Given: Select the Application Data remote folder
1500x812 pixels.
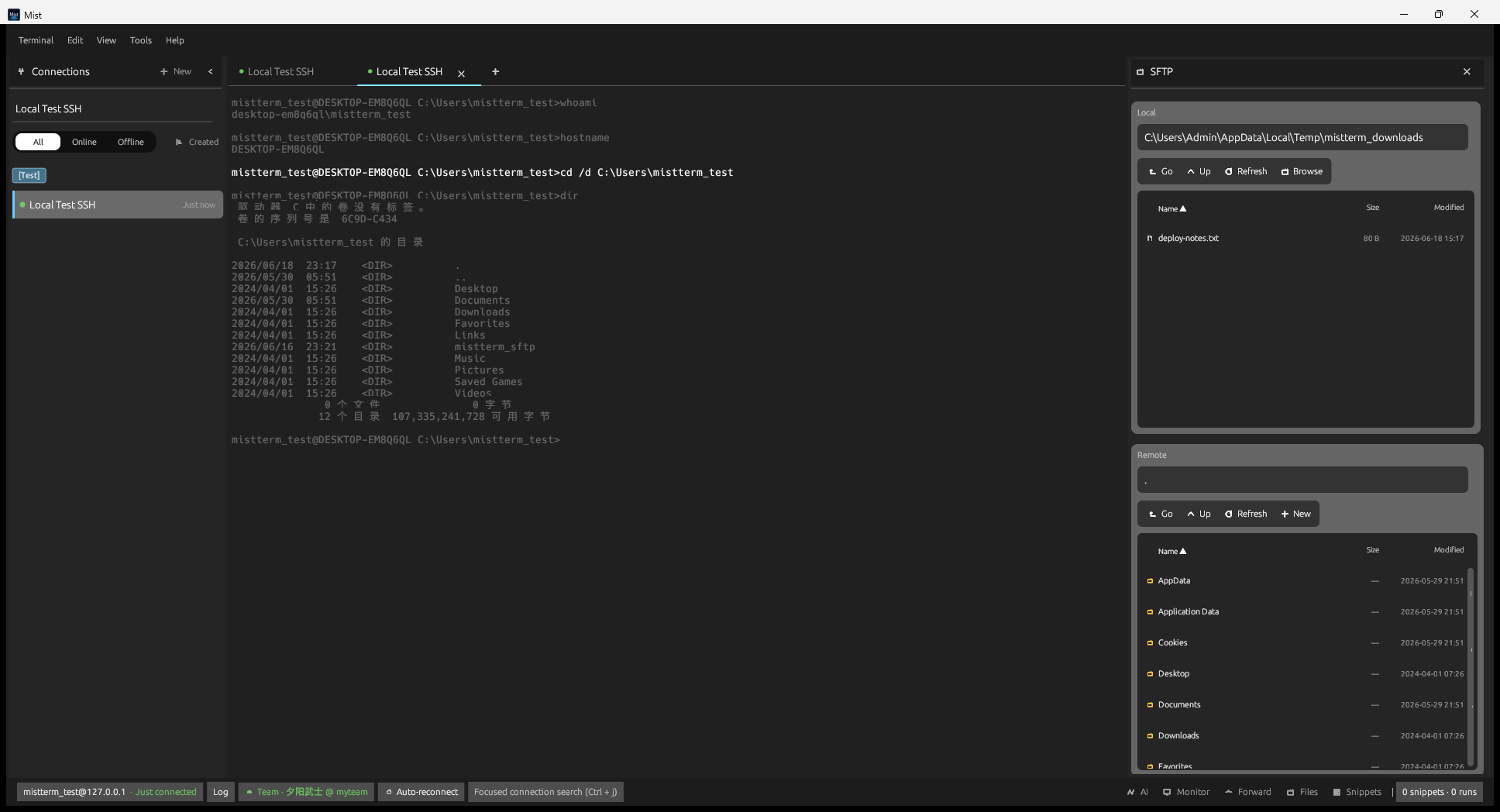Looking at the screenshot, I should pos(1304,611).
